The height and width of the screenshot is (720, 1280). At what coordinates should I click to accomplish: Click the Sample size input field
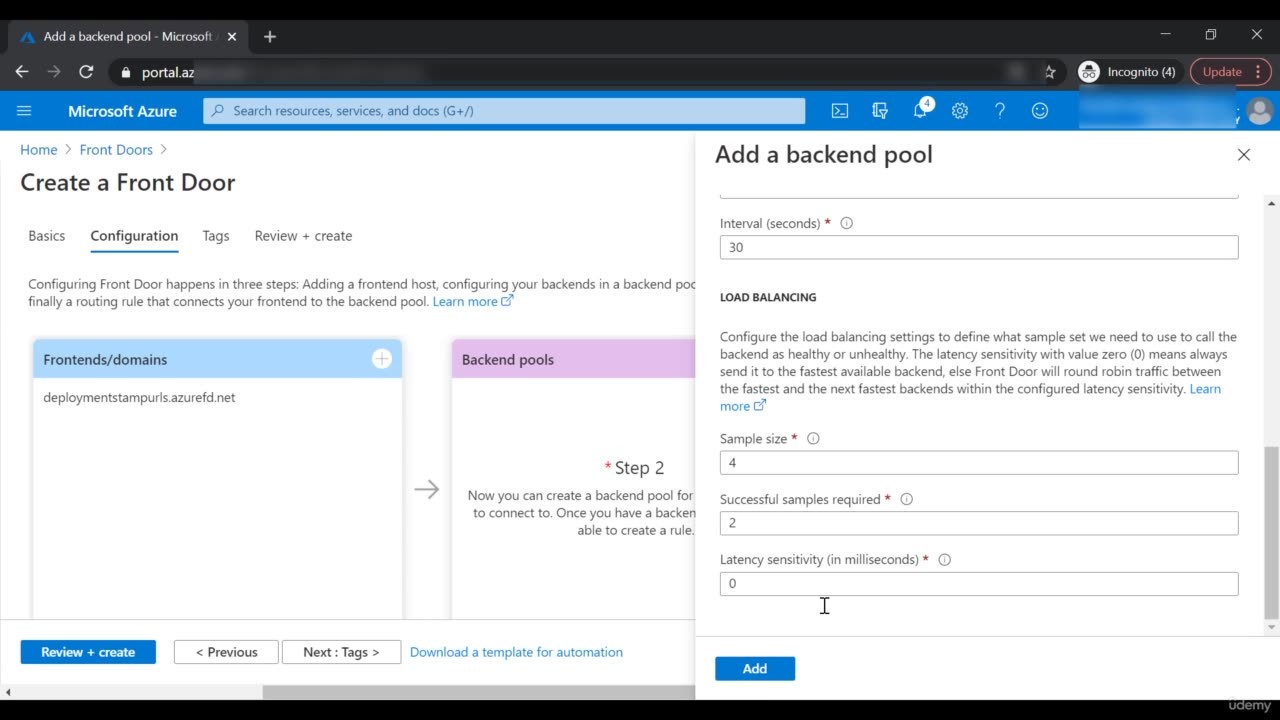click(979, 463)
